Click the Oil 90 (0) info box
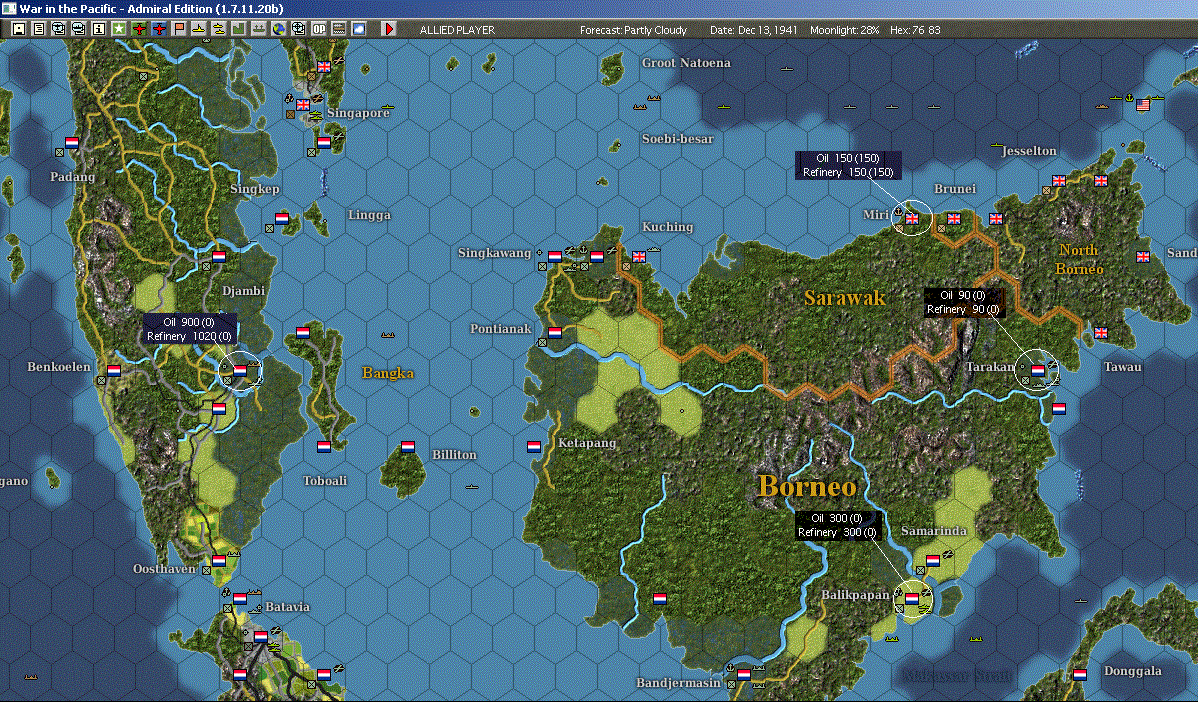This screenshot has height=702, width=1198. pyautogui.click(x=963, y=302)
